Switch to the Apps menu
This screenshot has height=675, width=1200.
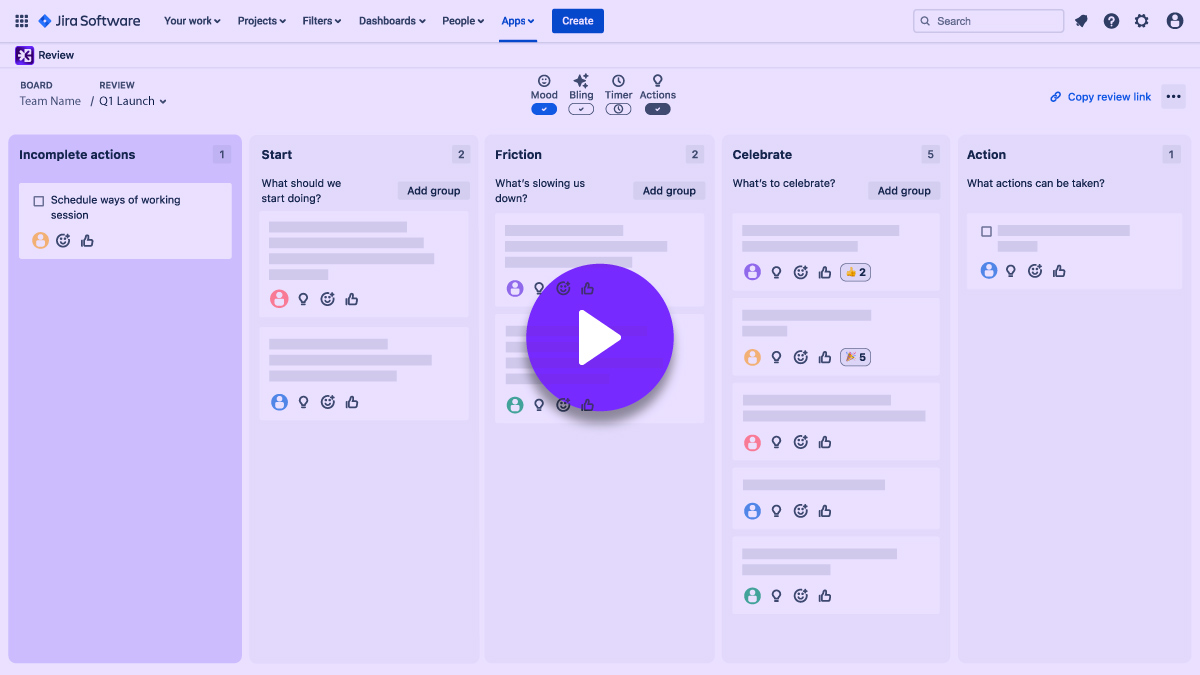(x=518, y=20)
